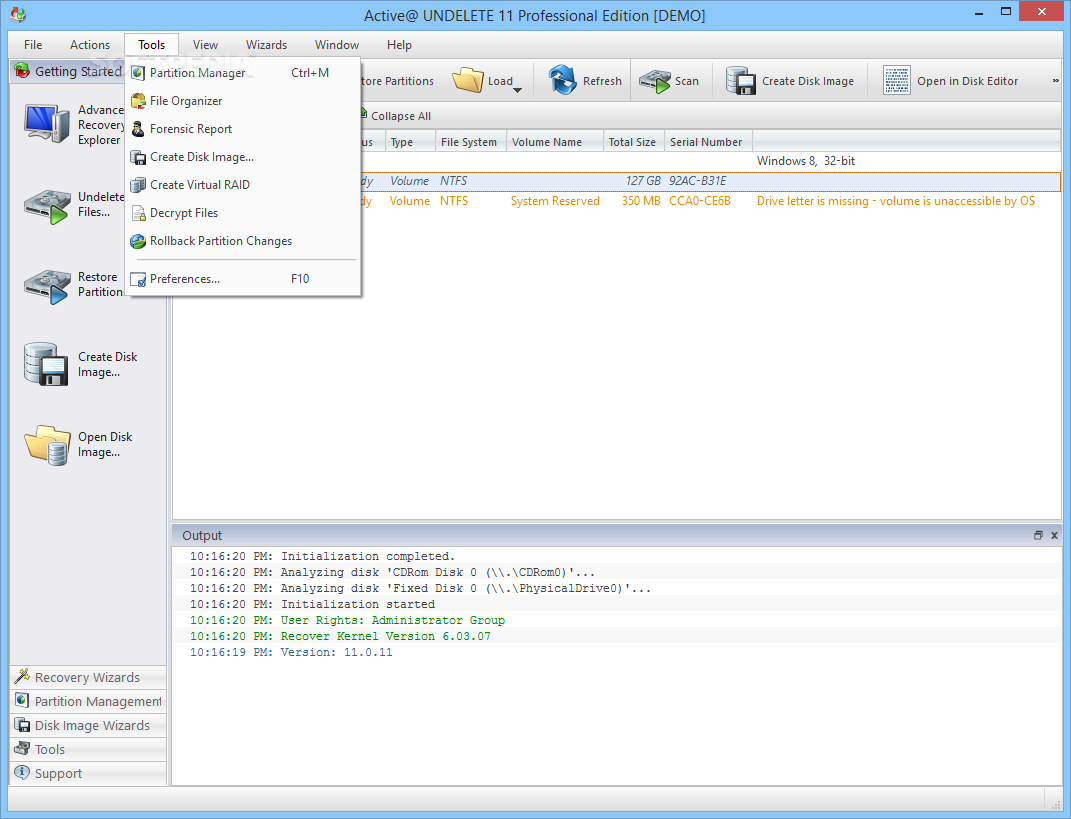Click the Forensic Report agent icon

pos(138,128)
